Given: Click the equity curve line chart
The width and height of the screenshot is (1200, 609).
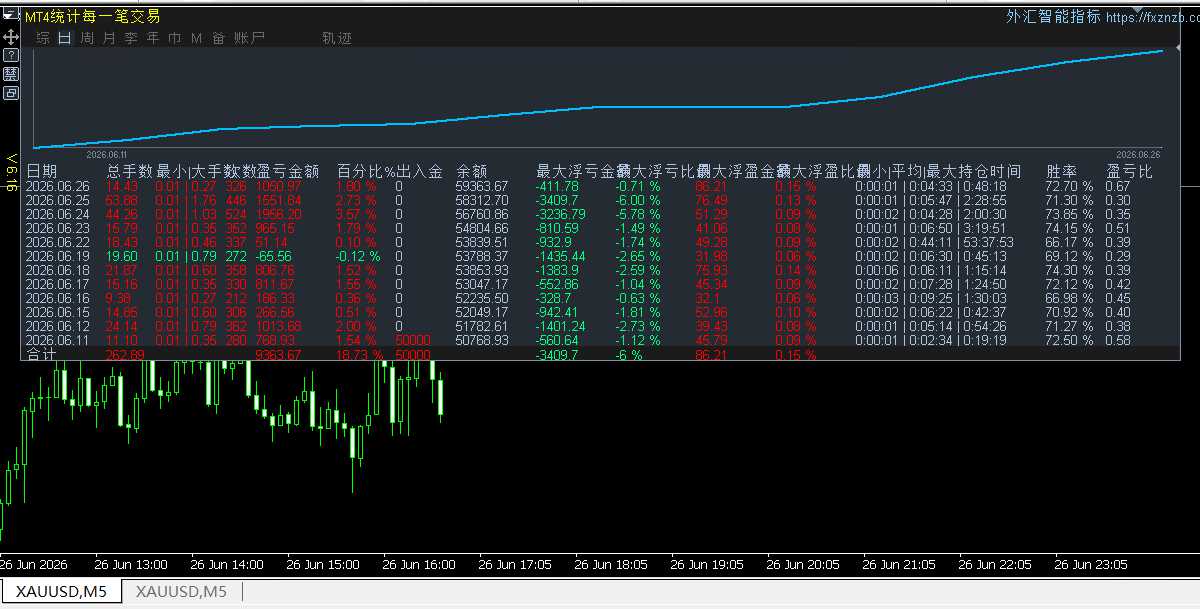Looking at the screenshot, I should coord(599,98).
